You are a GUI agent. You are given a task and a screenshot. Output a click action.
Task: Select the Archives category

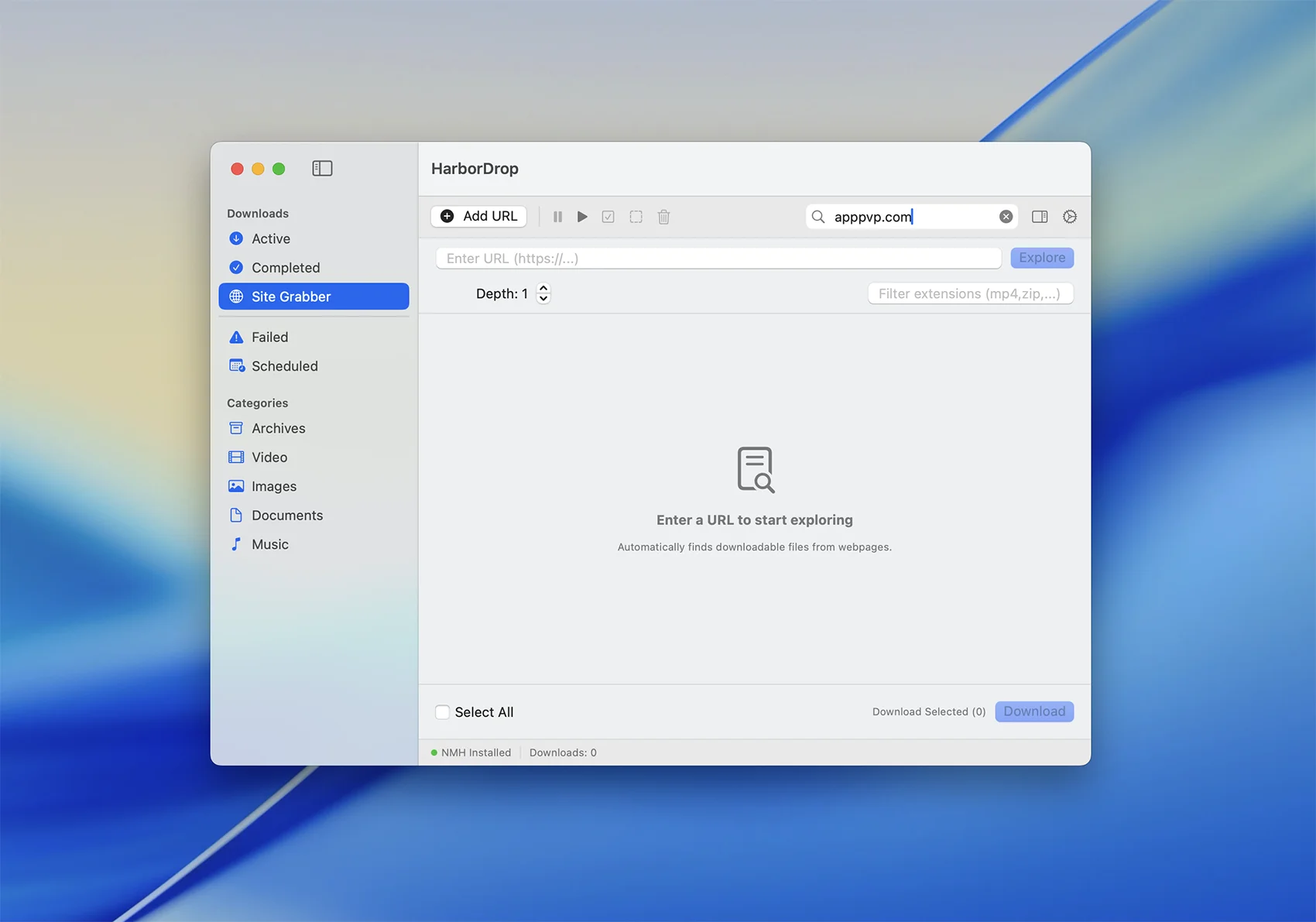tap(278, 429)
